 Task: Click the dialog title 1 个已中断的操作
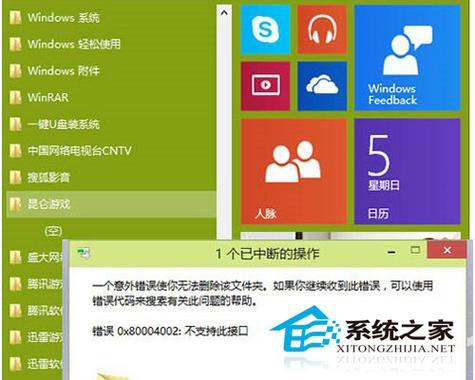pyautogui.click(x=268, y=254)
